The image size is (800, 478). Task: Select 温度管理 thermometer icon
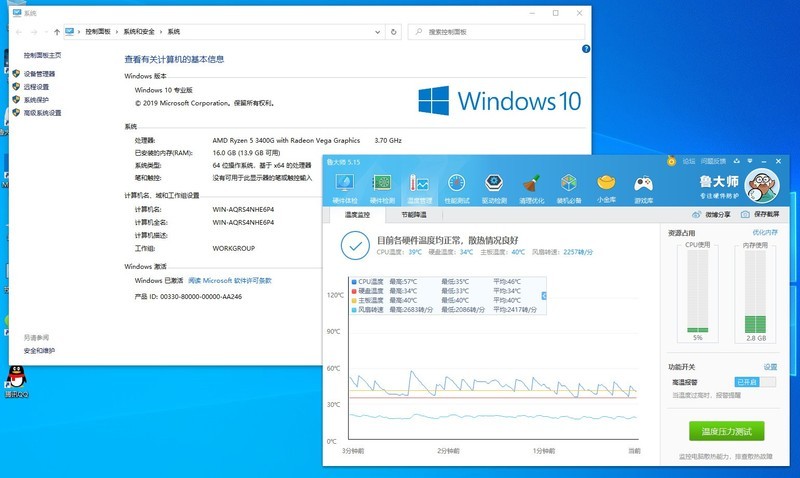click(419, 188)
